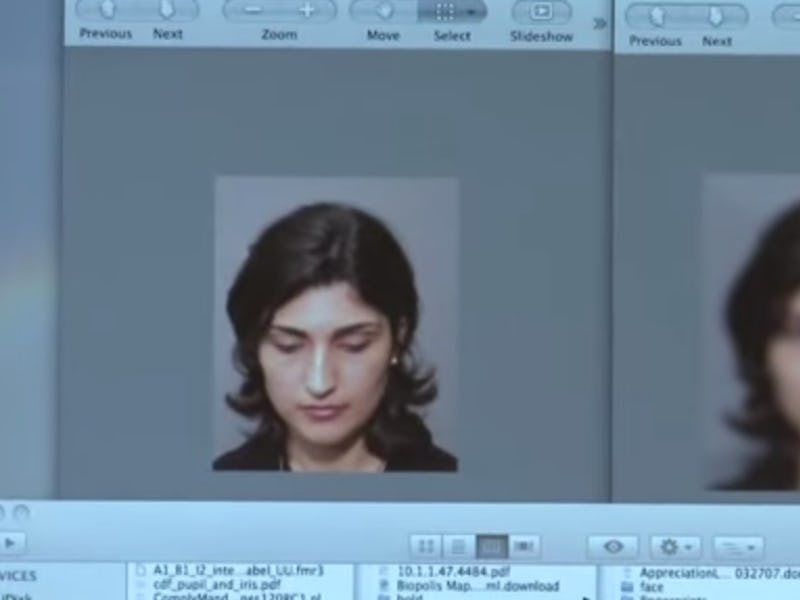Image resolution: width=800 pixels, height=600 pixels.
Task: Expand the toolbar overflow chevron
Action: [x=599, y=23]
